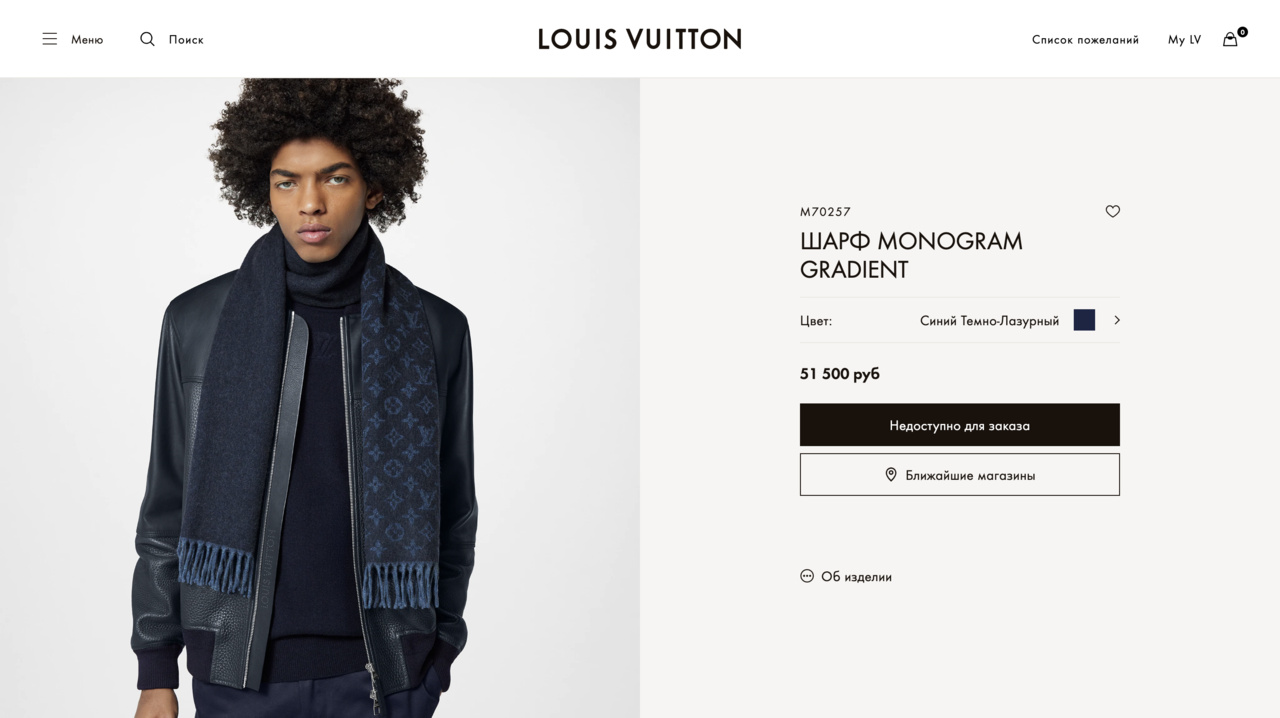Click the Louis Vuitton logo
Viewport: 1280px width, 718px height.
pos(640,39)
